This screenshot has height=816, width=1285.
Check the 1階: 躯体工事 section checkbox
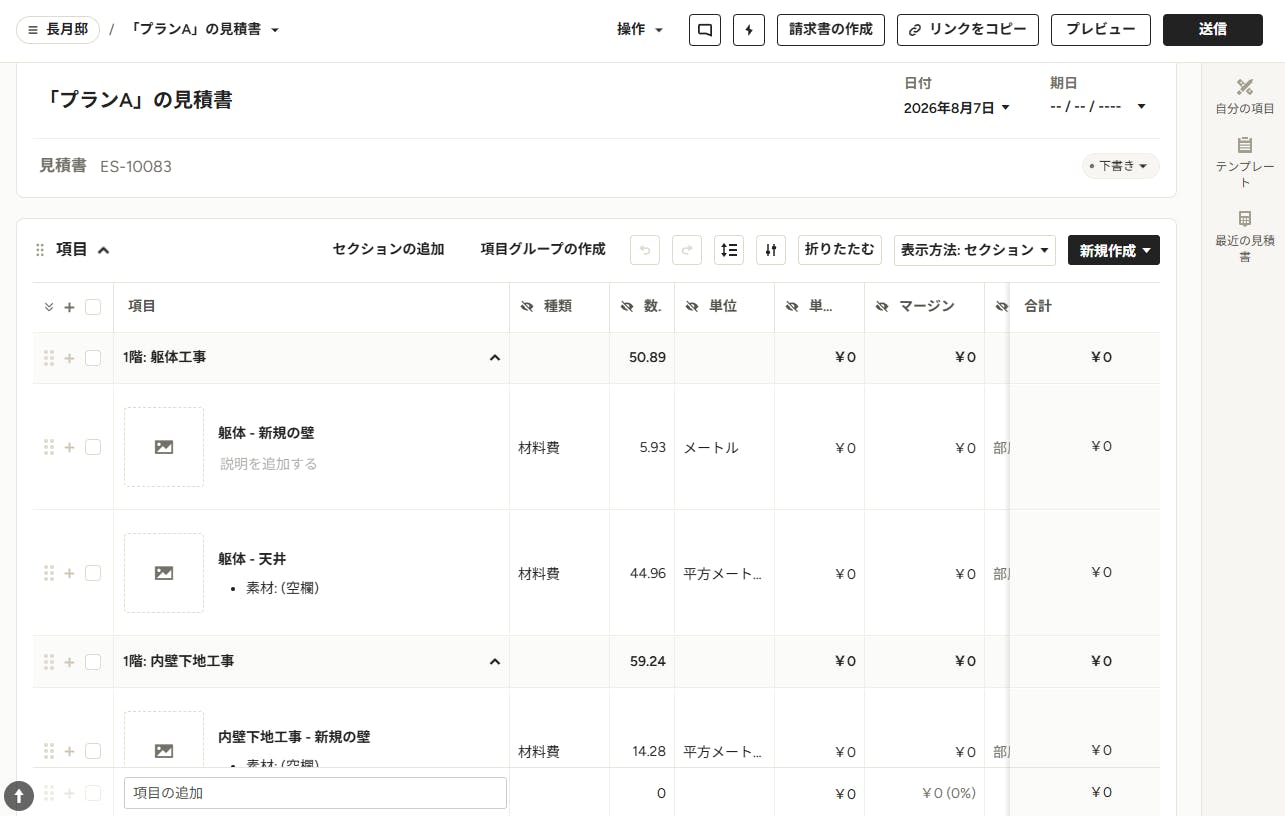click(93, 358)
